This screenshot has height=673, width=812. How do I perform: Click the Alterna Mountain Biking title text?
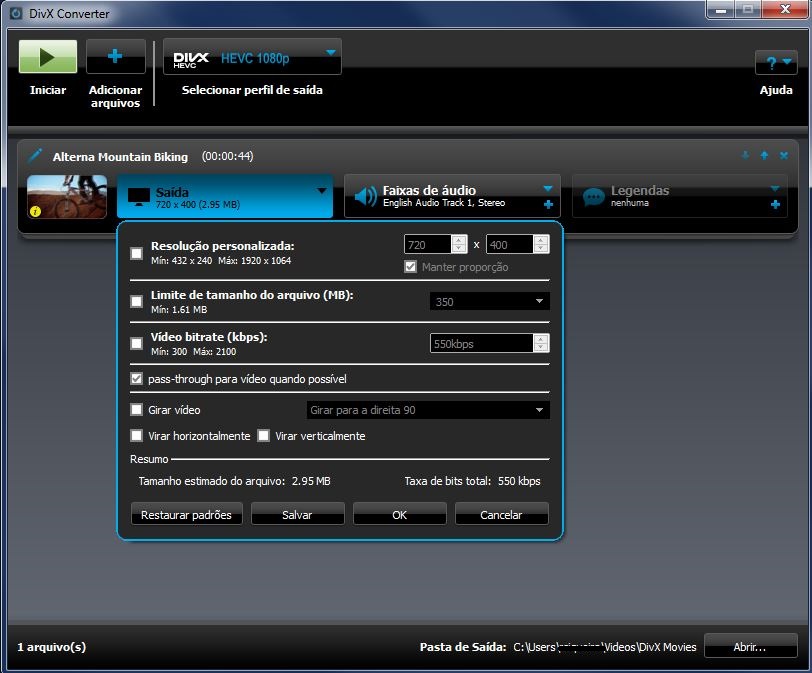click(120, 156)
